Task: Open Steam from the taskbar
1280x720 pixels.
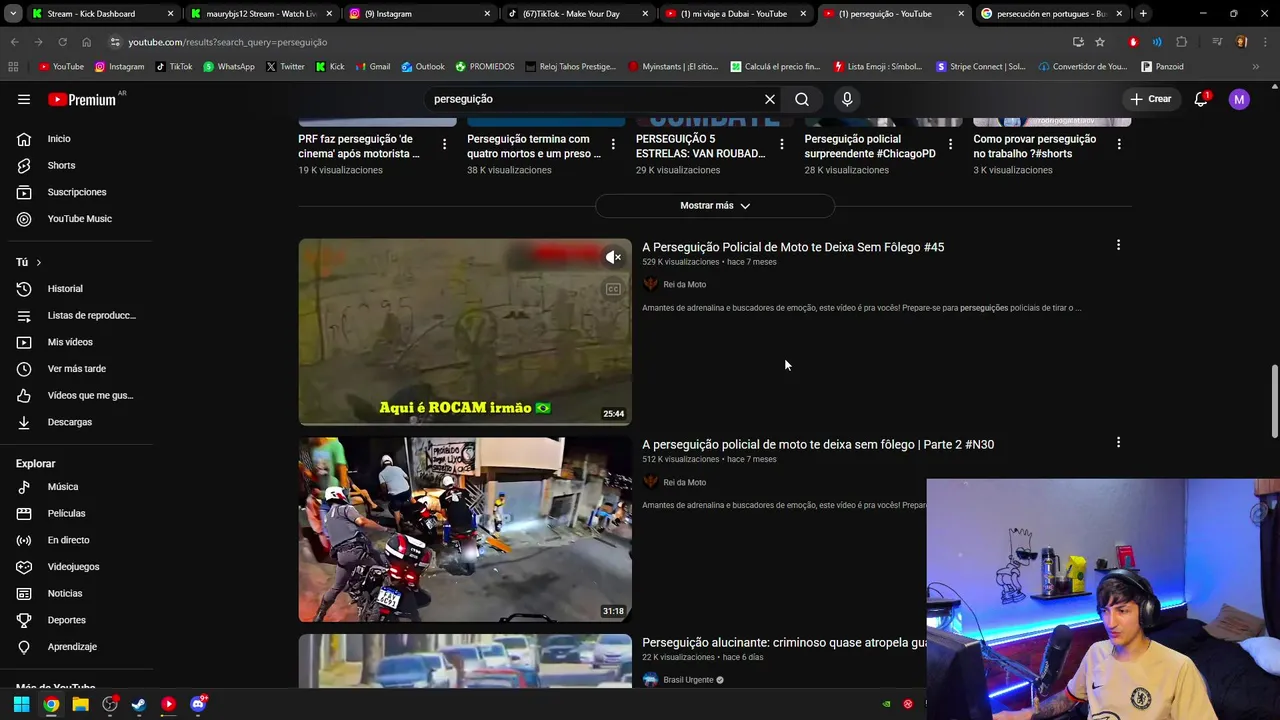Action: pos(138,704)
